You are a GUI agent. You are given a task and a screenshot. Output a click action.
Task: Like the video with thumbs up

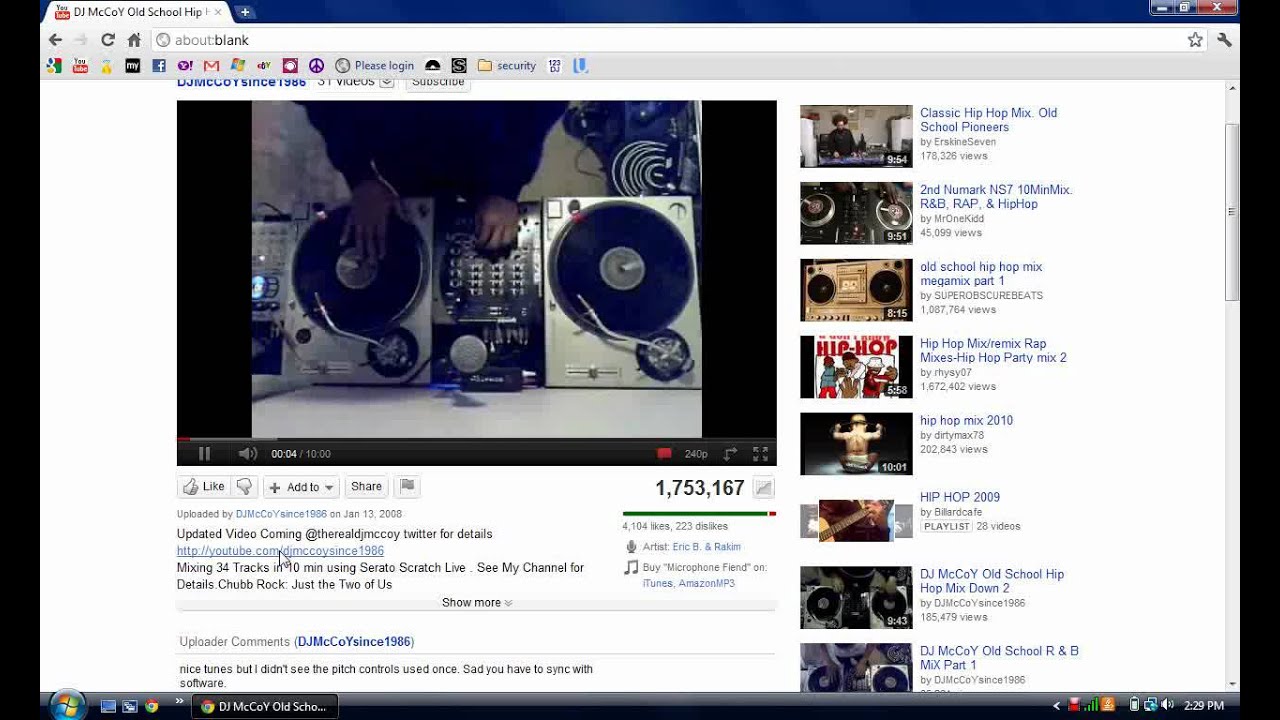coord(203,487)
